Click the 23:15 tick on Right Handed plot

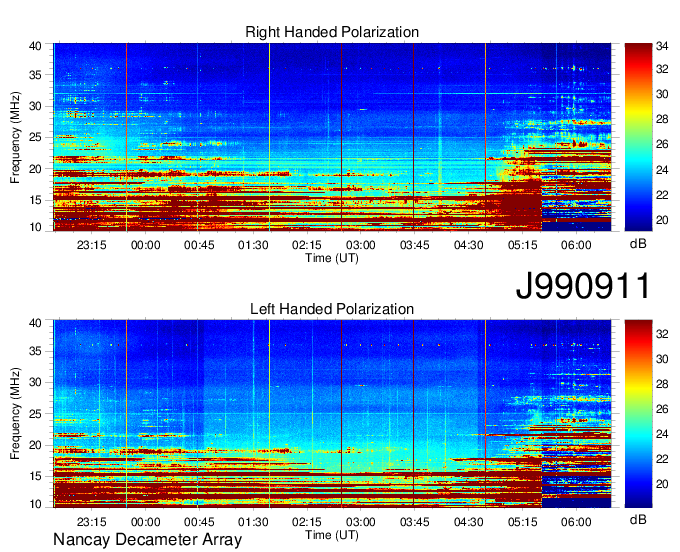(x=92, y=245)
